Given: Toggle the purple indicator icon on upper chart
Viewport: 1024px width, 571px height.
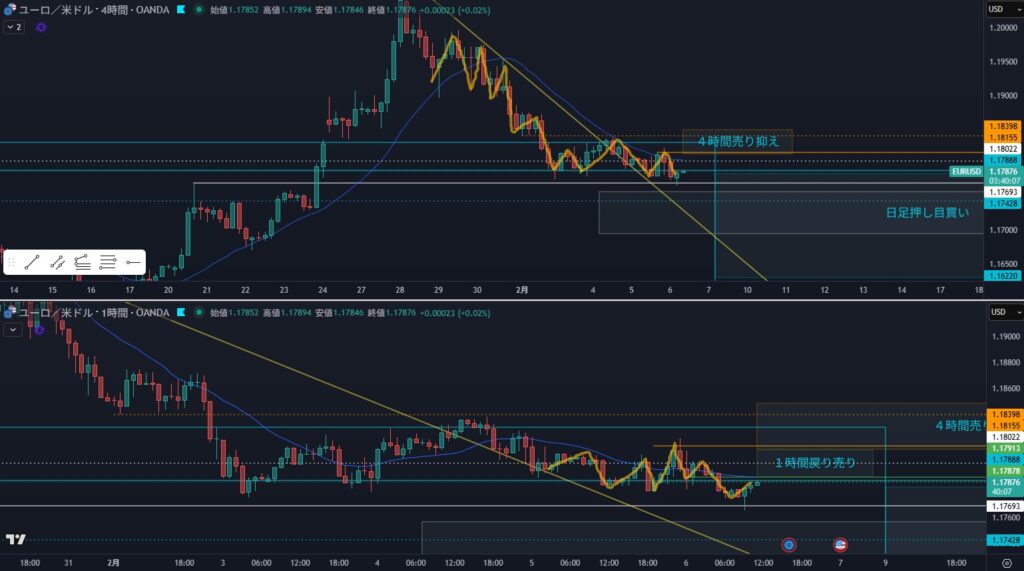Looking at the screenshot, I should 41,28.
